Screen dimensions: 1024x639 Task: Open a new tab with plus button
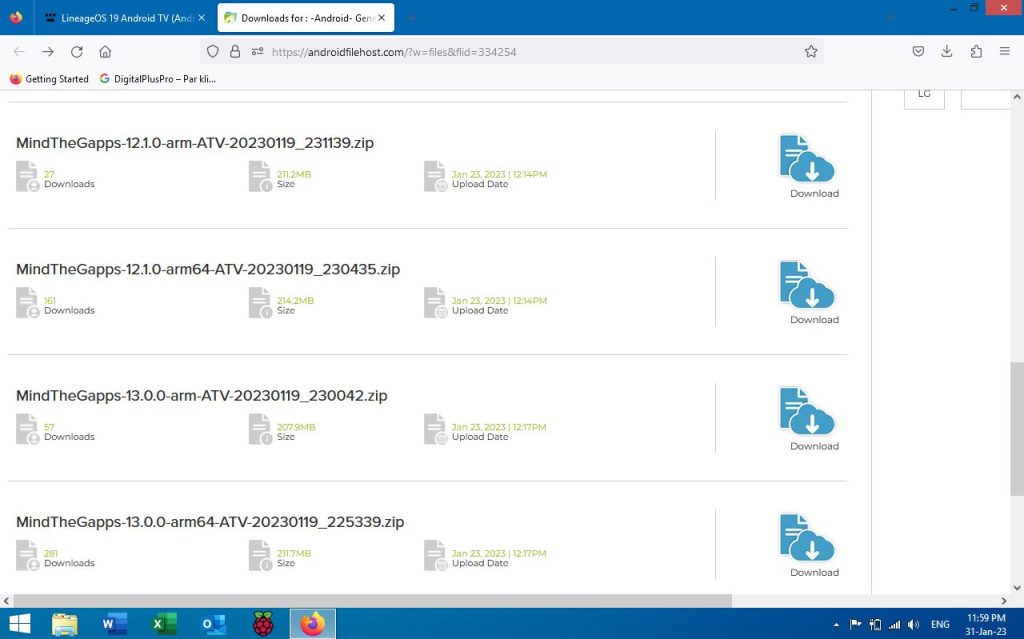pyautogui.click(x=411, y=18)
